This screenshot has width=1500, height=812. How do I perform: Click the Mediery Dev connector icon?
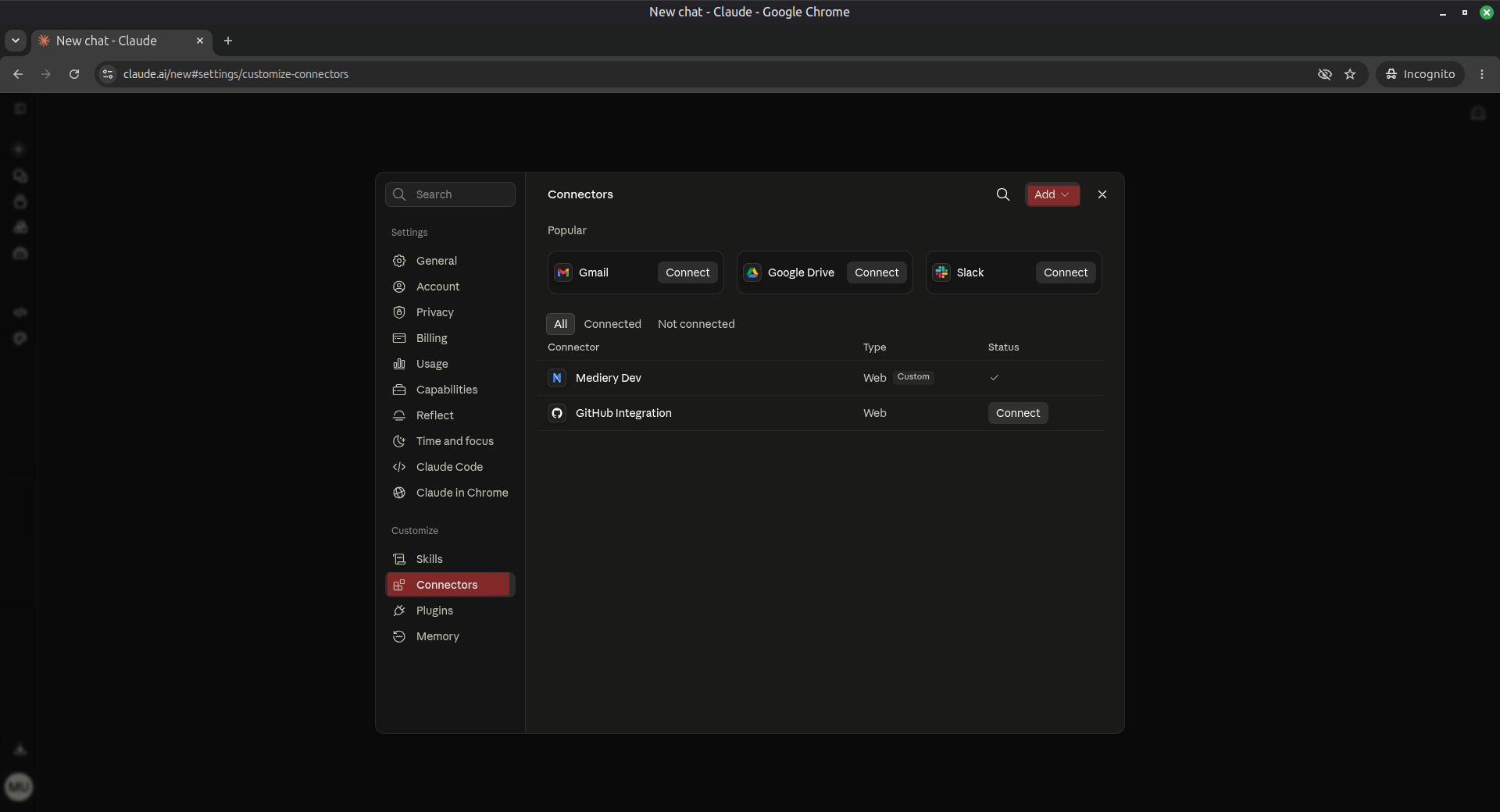557,378
